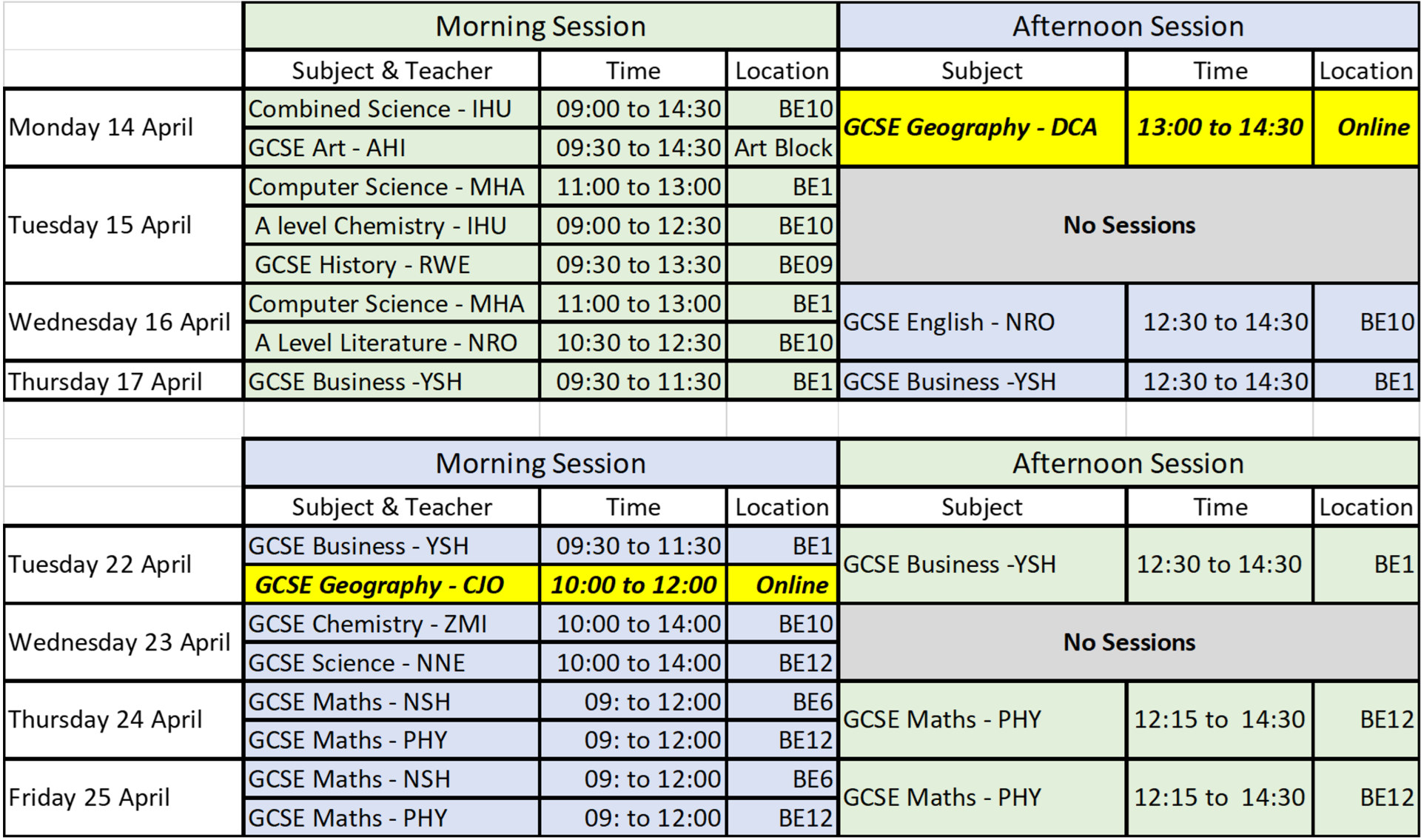
Task: Select the 10:00 to 12:00 time cell
Action: click(634, 585)
